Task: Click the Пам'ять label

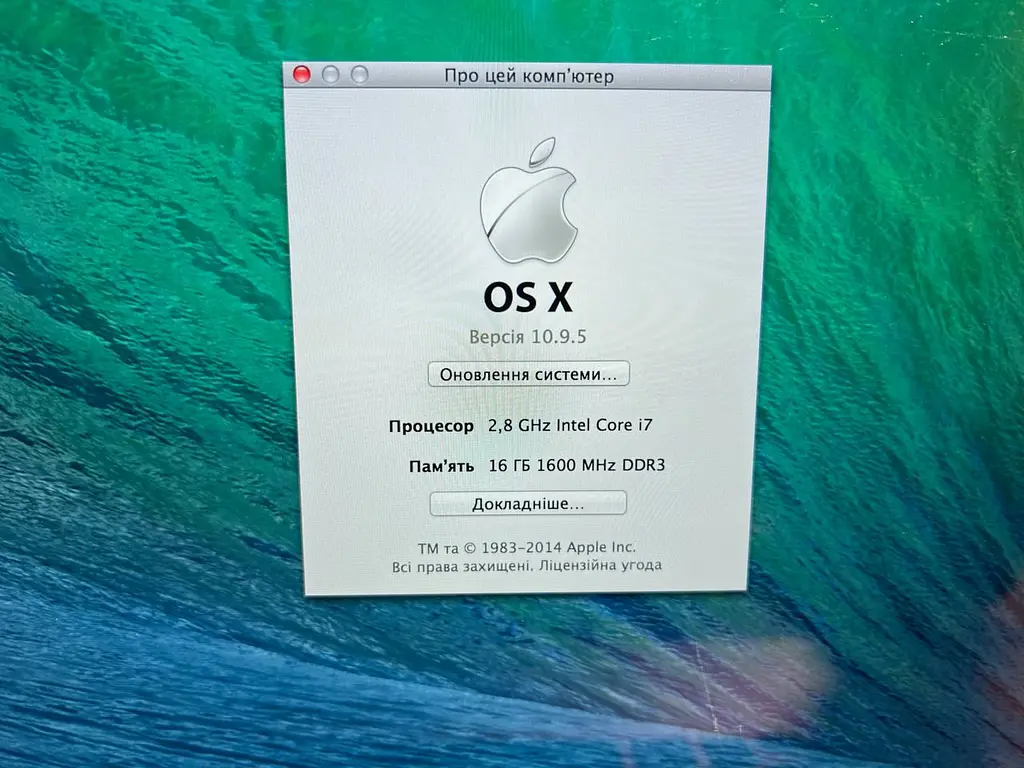Action: pos(441,466)
